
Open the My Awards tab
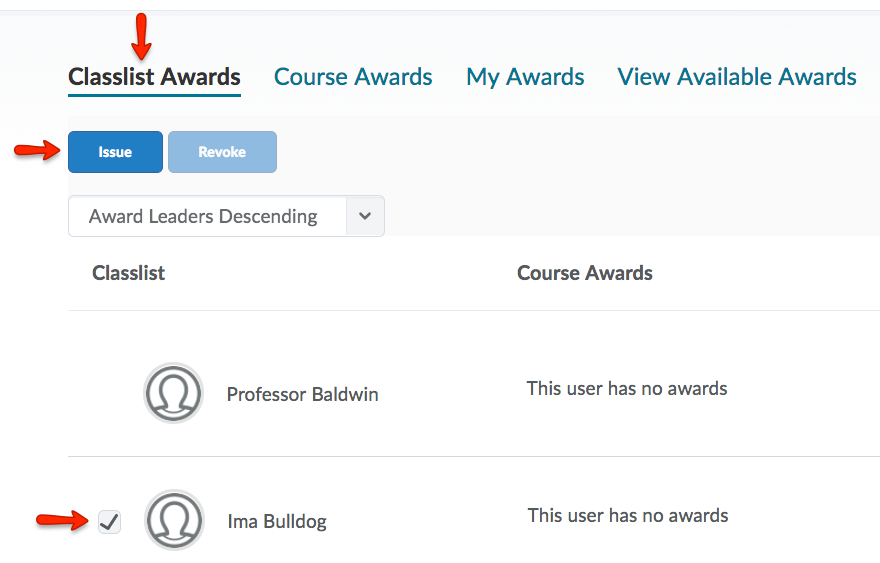point(525,77)
